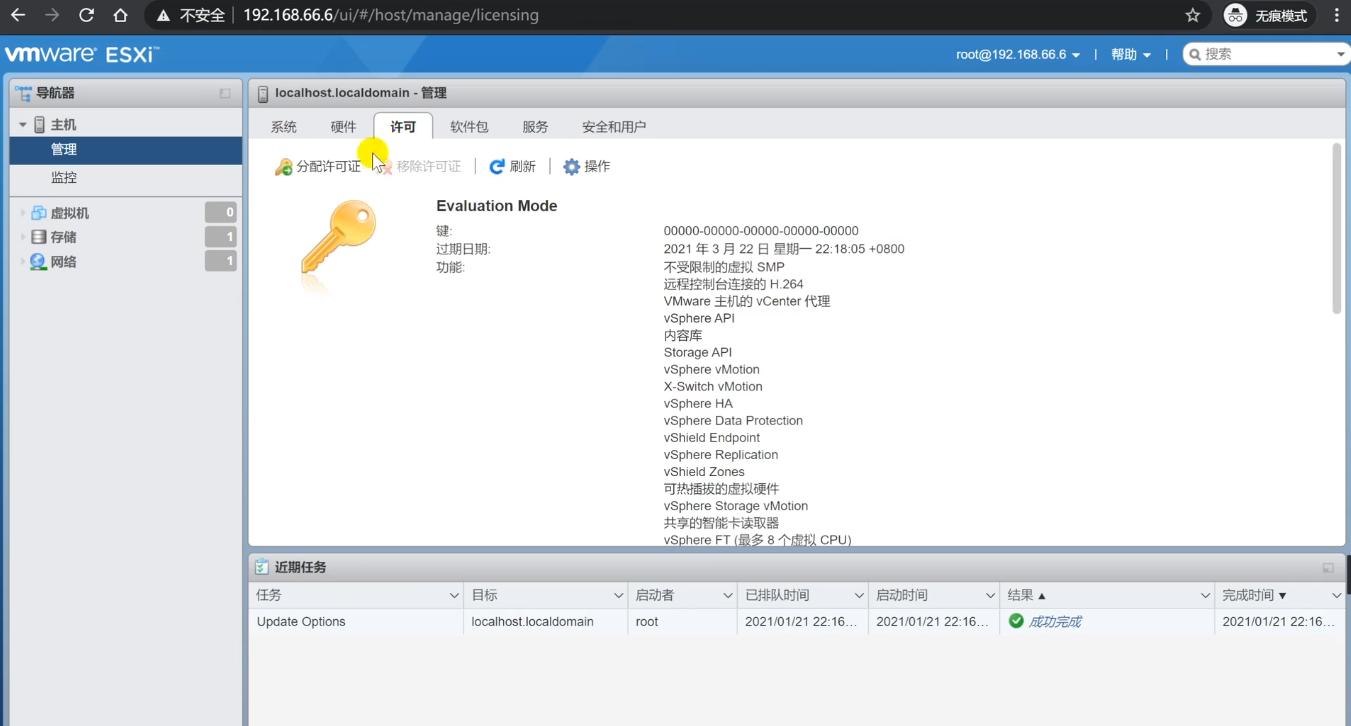Click the Refresh (刷新) icon
The height and width of the screenshot is (726, 1351).
497,167
